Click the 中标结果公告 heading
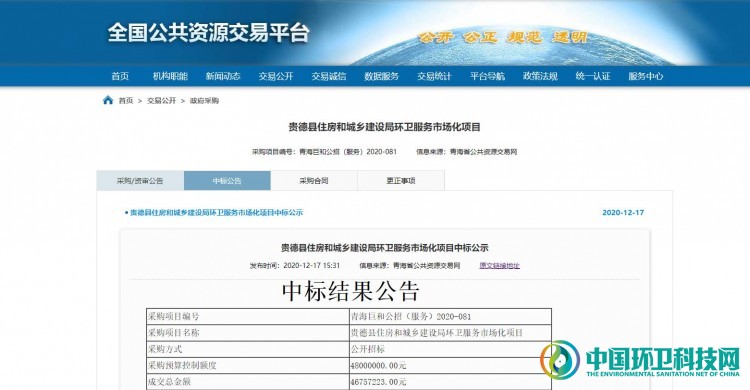The height and width of the screenshot is (390, 750). (351, 291)
